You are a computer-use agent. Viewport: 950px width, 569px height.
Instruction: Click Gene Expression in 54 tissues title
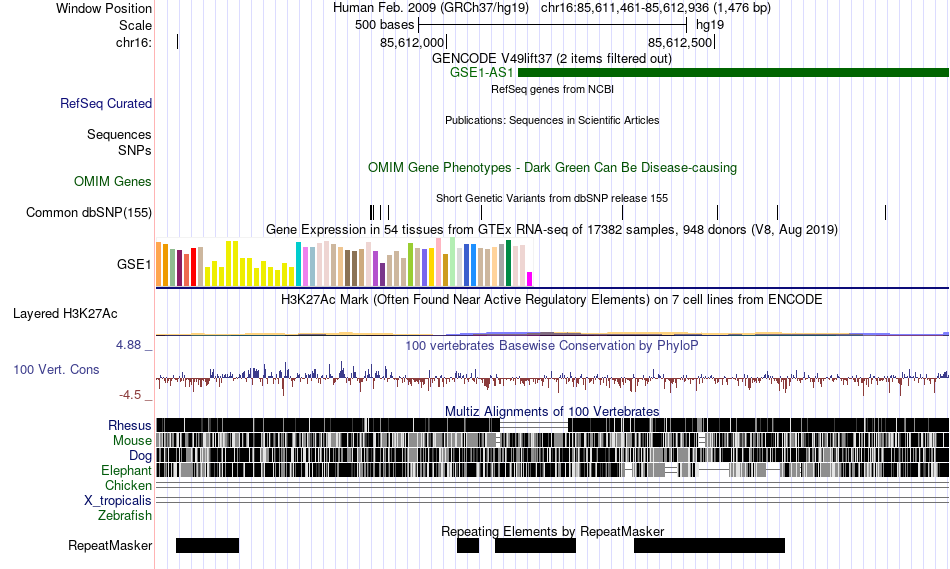[552, 230]
